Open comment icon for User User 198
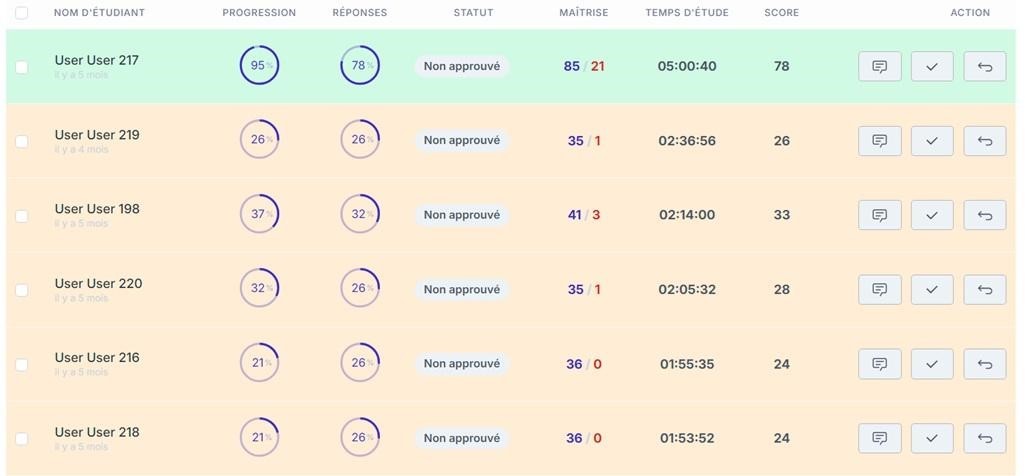This screenshot has width=1025, height=476. click(880, 215)
